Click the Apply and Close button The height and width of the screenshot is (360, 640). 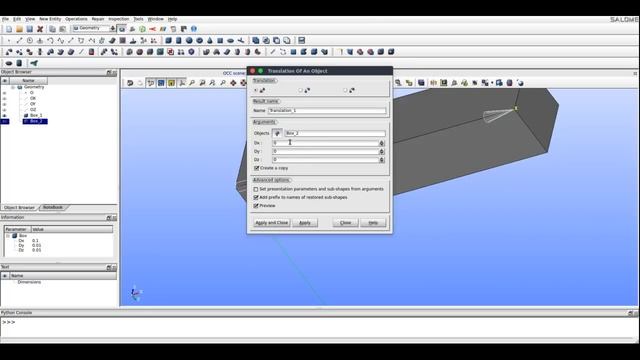pyautogui.click(x=271, y=223)
